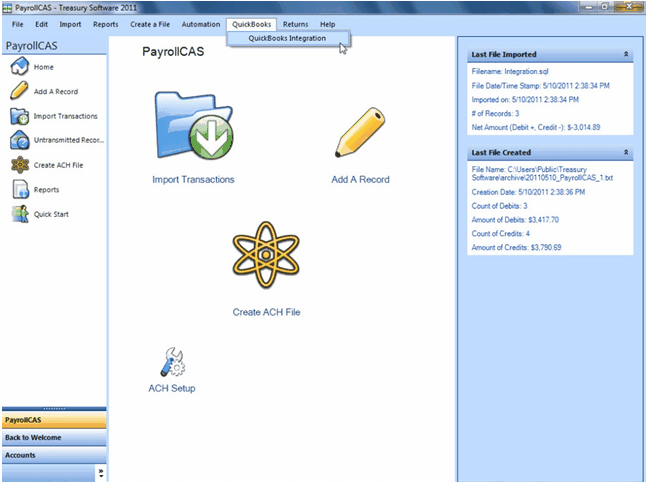Select QuickBooks Integration menu entry
The height and width of the screenshot is (482, 646).
[x=287, y=39]
